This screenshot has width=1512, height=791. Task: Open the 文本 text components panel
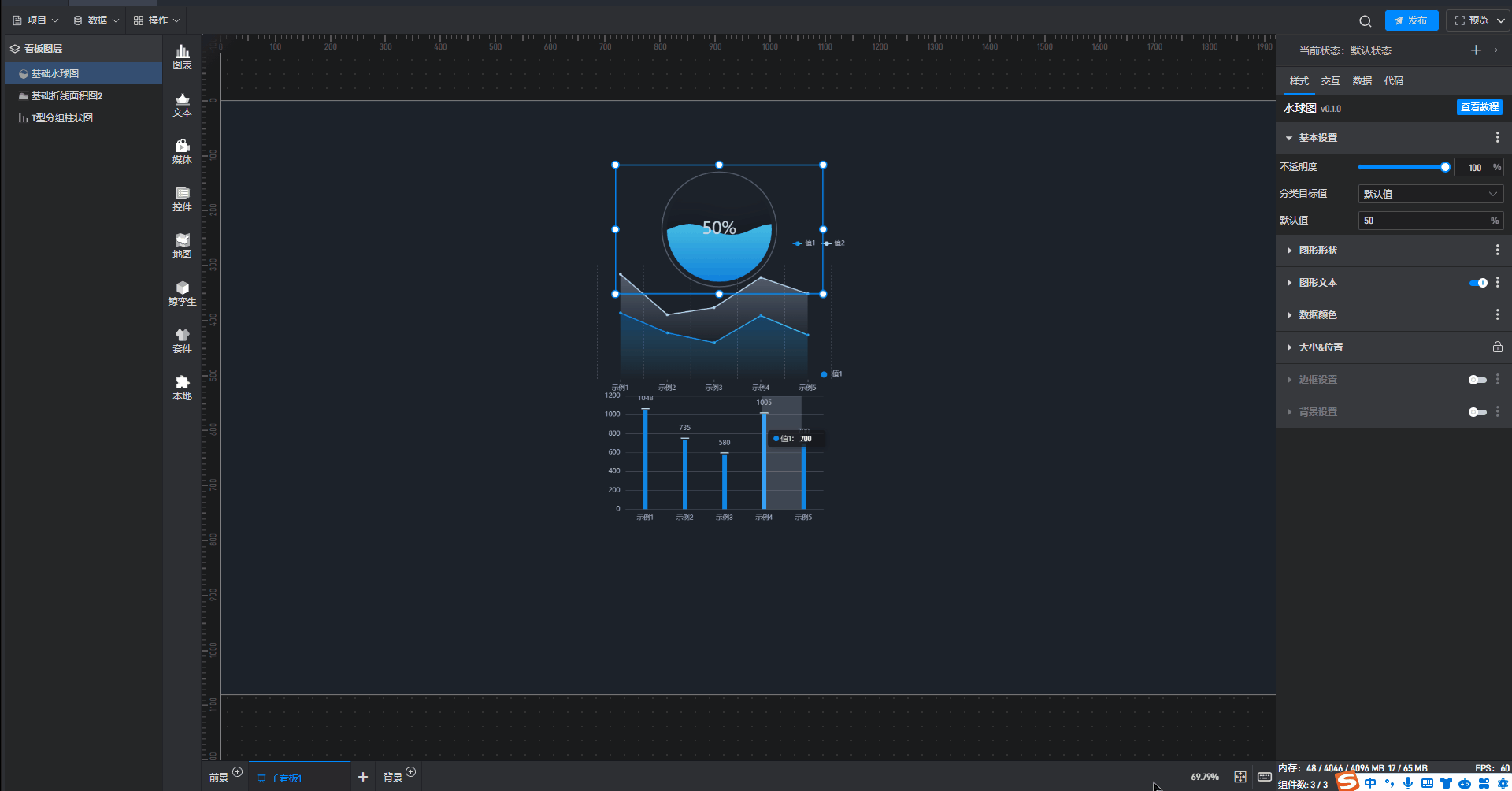point(182,104)
